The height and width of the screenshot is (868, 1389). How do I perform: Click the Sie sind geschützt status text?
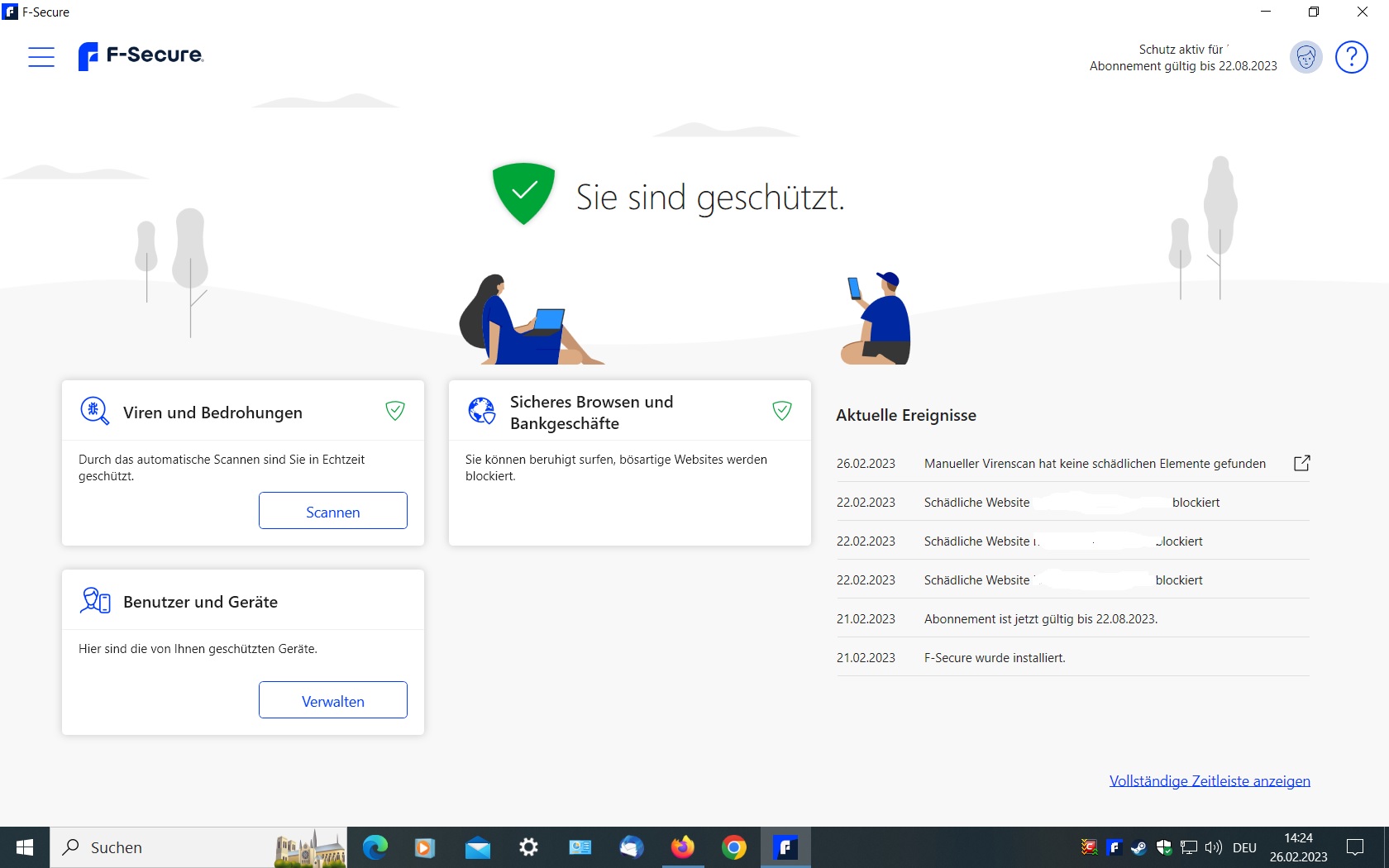(x=710, y=198)
